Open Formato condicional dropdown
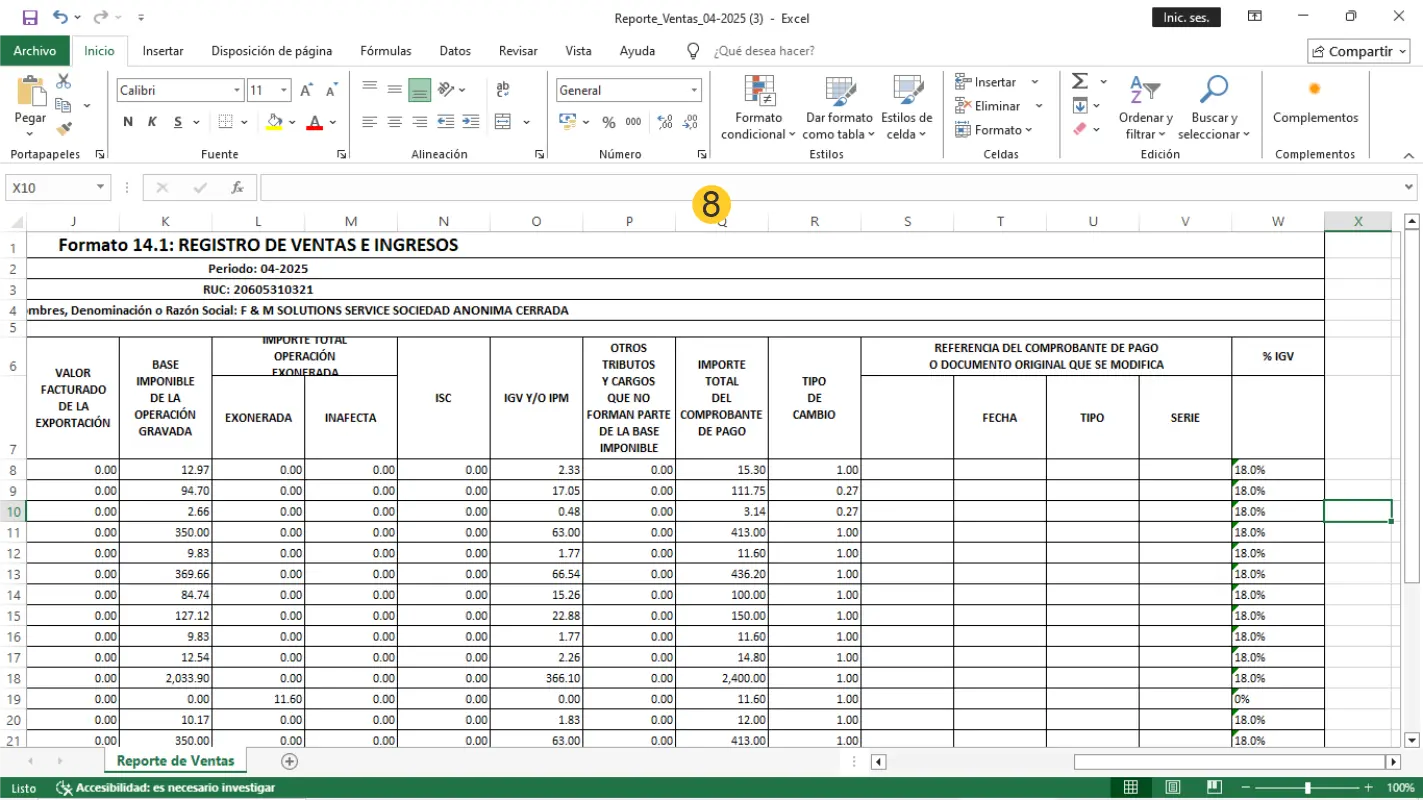1423x800 pixels. pyautogui.click(x=759, y=108)
